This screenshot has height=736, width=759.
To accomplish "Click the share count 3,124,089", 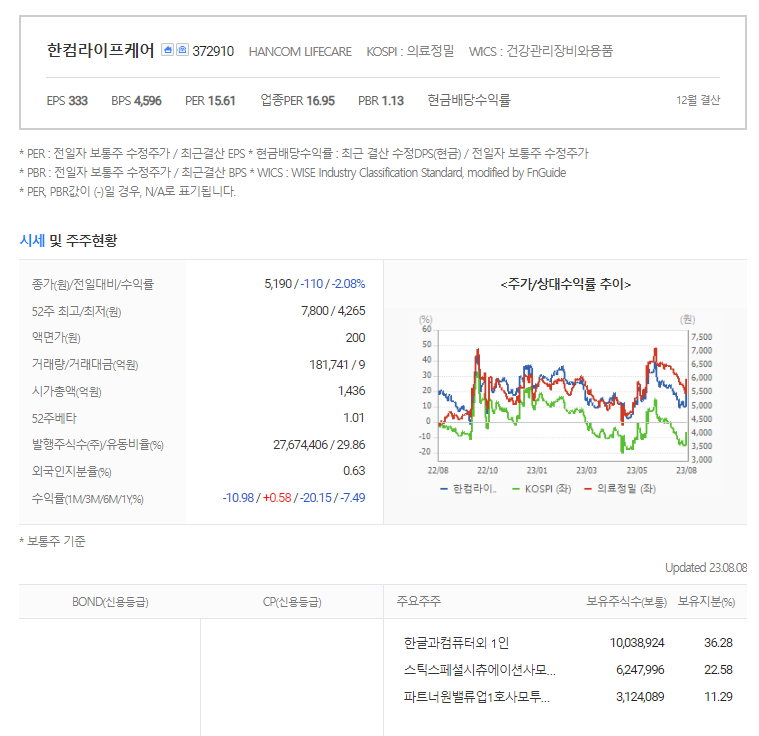I will (640, 697).
